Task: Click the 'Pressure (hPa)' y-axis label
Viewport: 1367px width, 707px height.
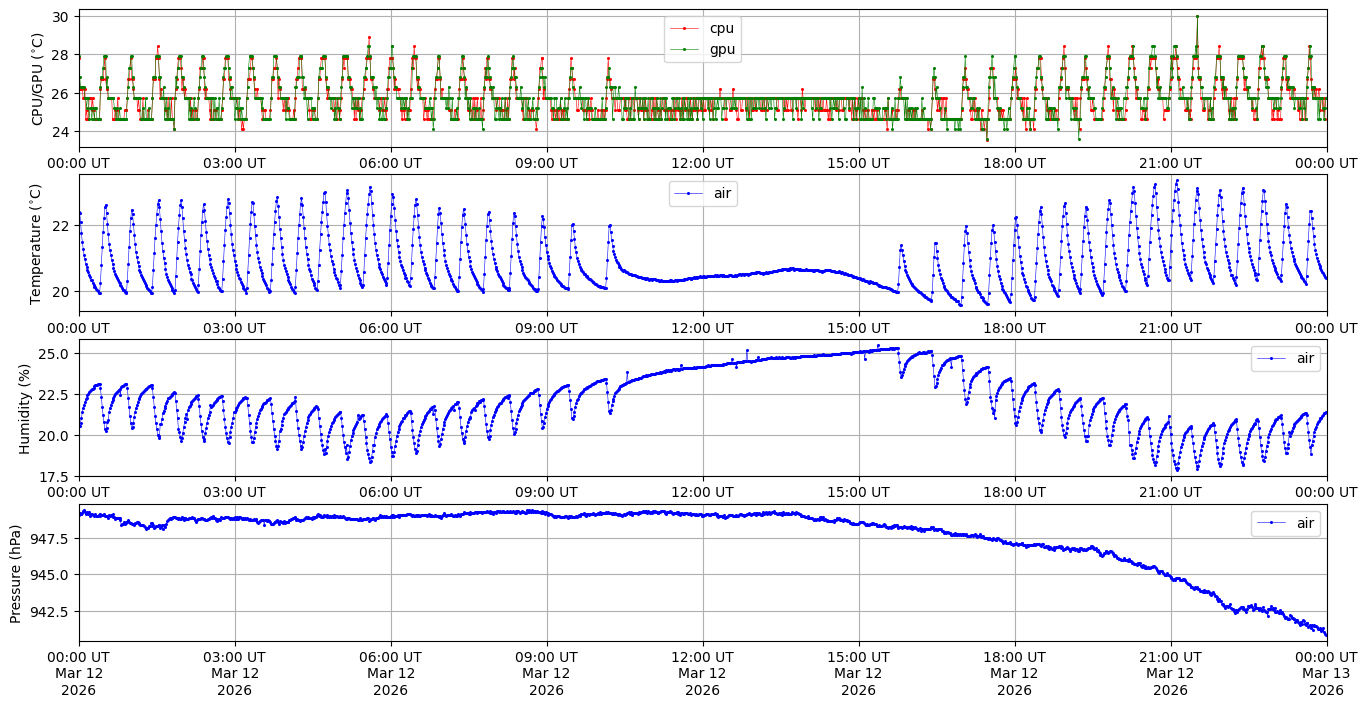Action: click(17, 573)
